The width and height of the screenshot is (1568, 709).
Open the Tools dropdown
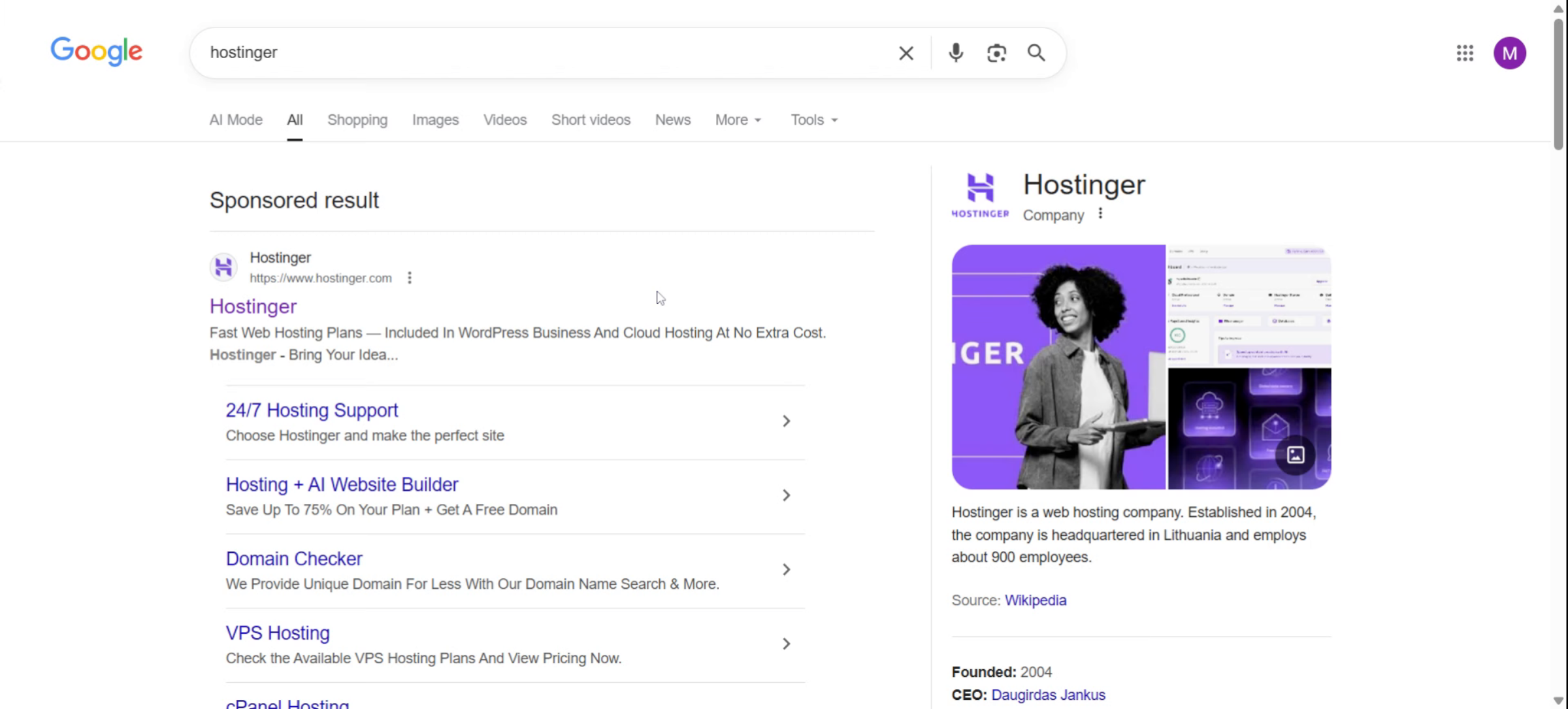(814, 120)
